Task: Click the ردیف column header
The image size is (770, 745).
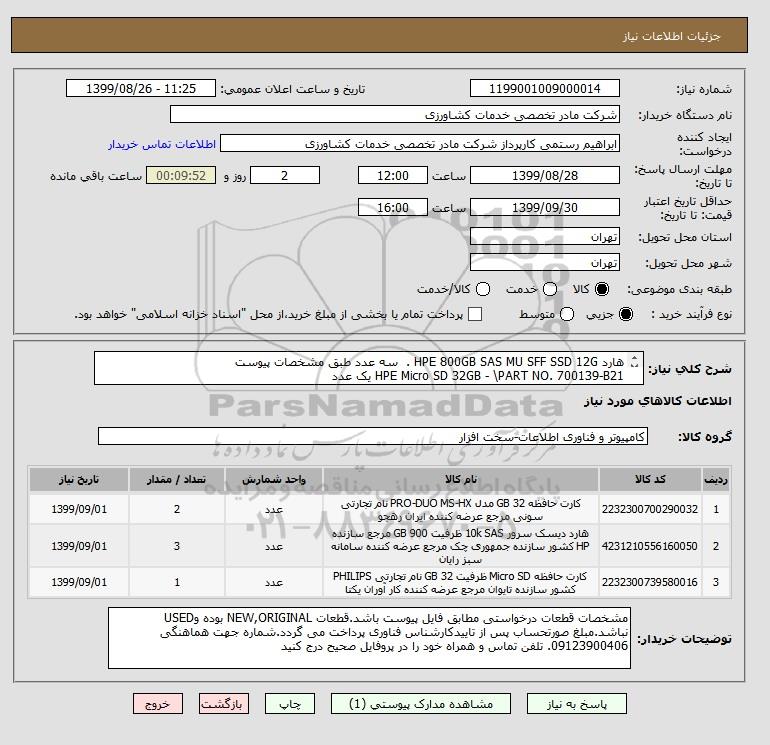Action: [x=715, y=479]
